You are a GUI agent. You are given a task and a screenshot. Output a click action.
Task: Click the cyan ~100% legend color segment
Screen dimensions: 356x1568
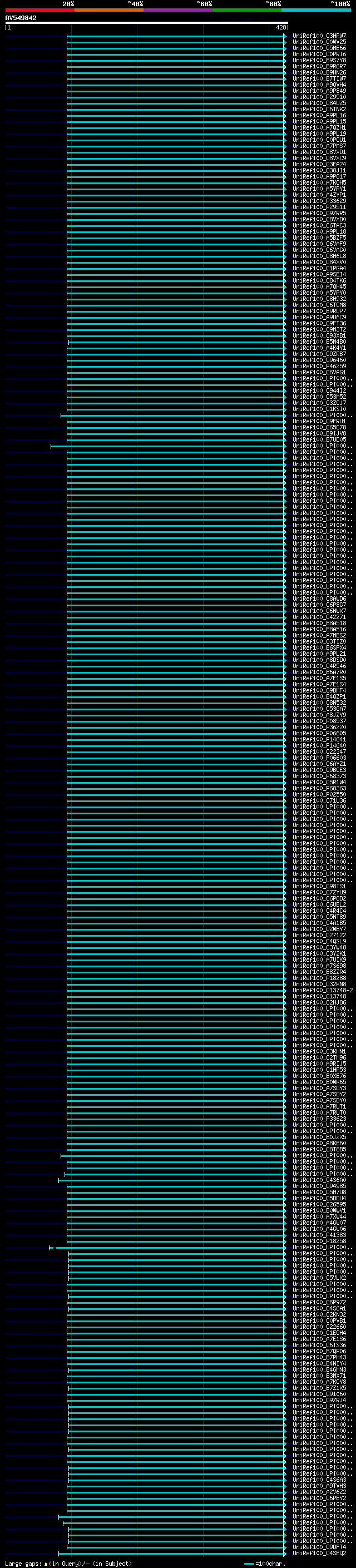[316, 10]
